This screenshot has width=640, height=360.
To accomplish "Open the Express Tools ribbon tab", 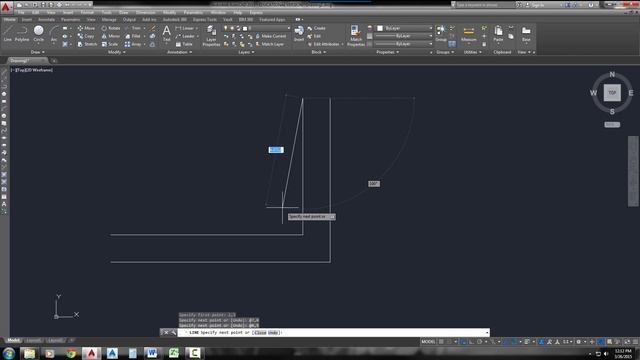I will [204, 19].
